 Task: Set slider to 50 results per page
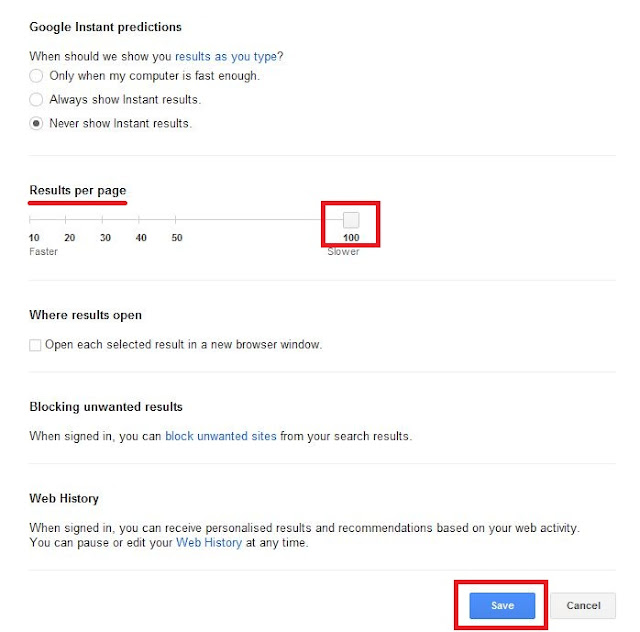click(x=175, y=220)
